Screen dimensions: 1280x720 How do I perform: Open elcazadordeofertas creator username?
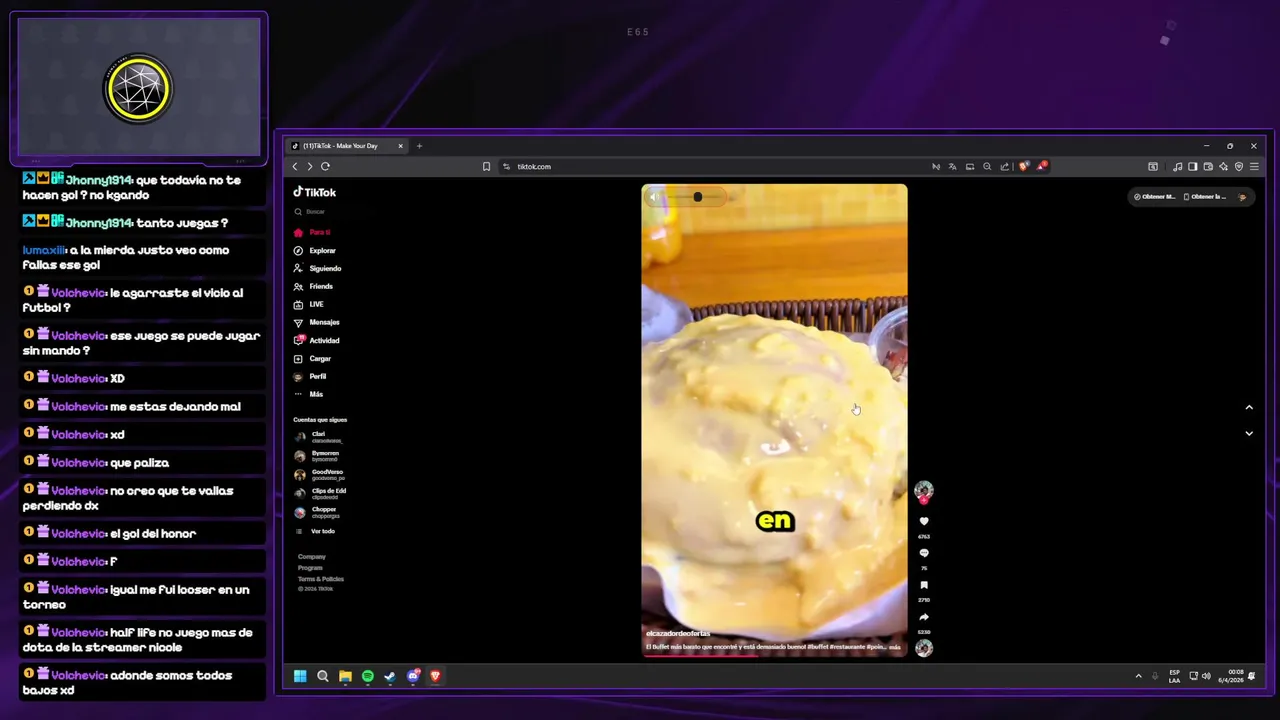click(678, 633)
